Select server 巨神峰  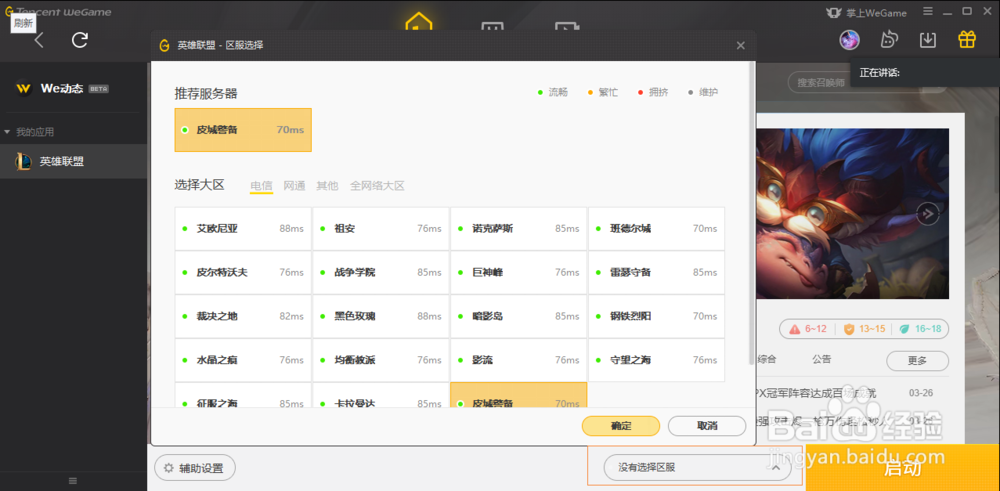click(x=518, y=272)
